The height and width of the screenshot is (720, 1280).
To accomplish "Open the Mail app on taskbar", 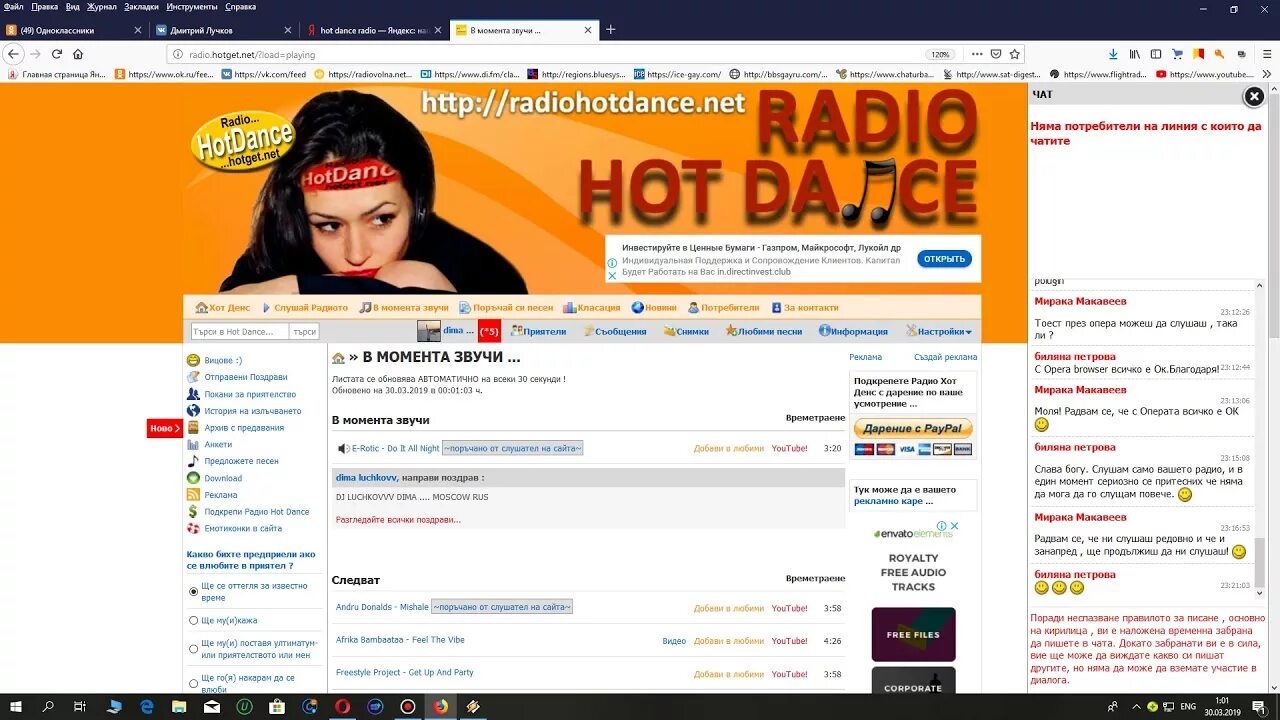I will [212, 706].
